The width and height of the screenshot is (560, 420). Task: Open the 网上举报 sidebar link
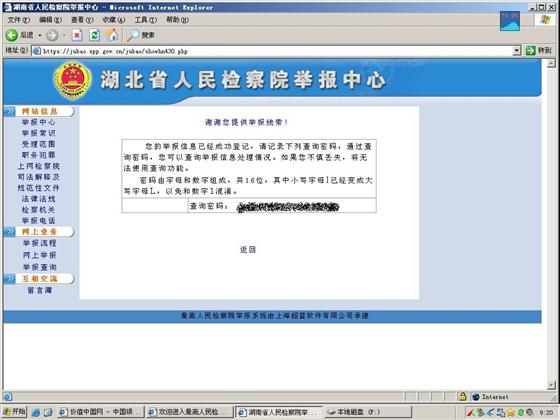point(40,255)
